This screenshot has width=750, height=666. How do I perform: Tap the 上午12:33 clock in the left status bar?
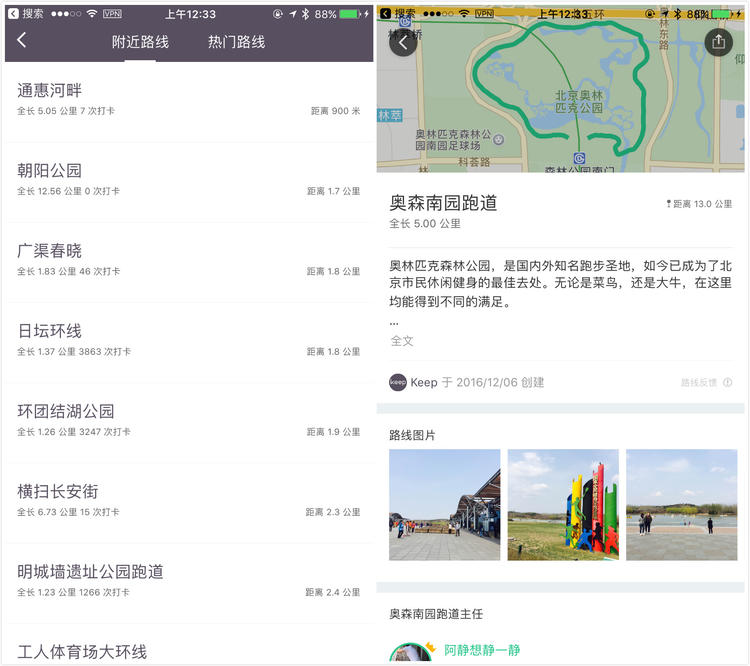[x=190, y=14]
